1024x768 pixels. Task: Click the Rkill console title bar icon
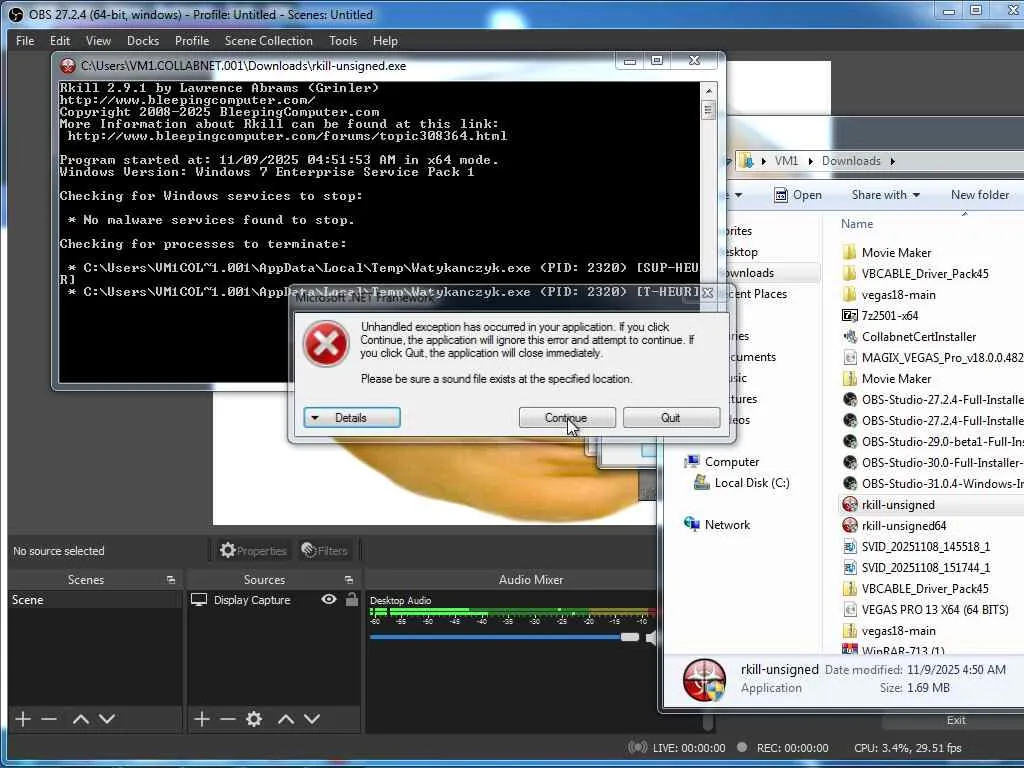tap(68, 66)
